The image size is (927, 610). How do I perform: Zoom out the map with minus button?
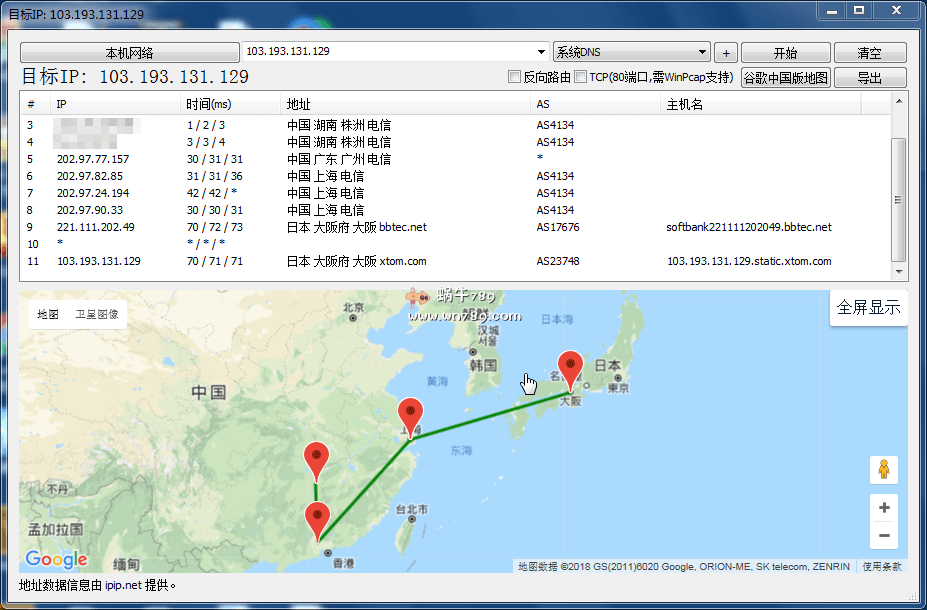[x=883, y=536]
